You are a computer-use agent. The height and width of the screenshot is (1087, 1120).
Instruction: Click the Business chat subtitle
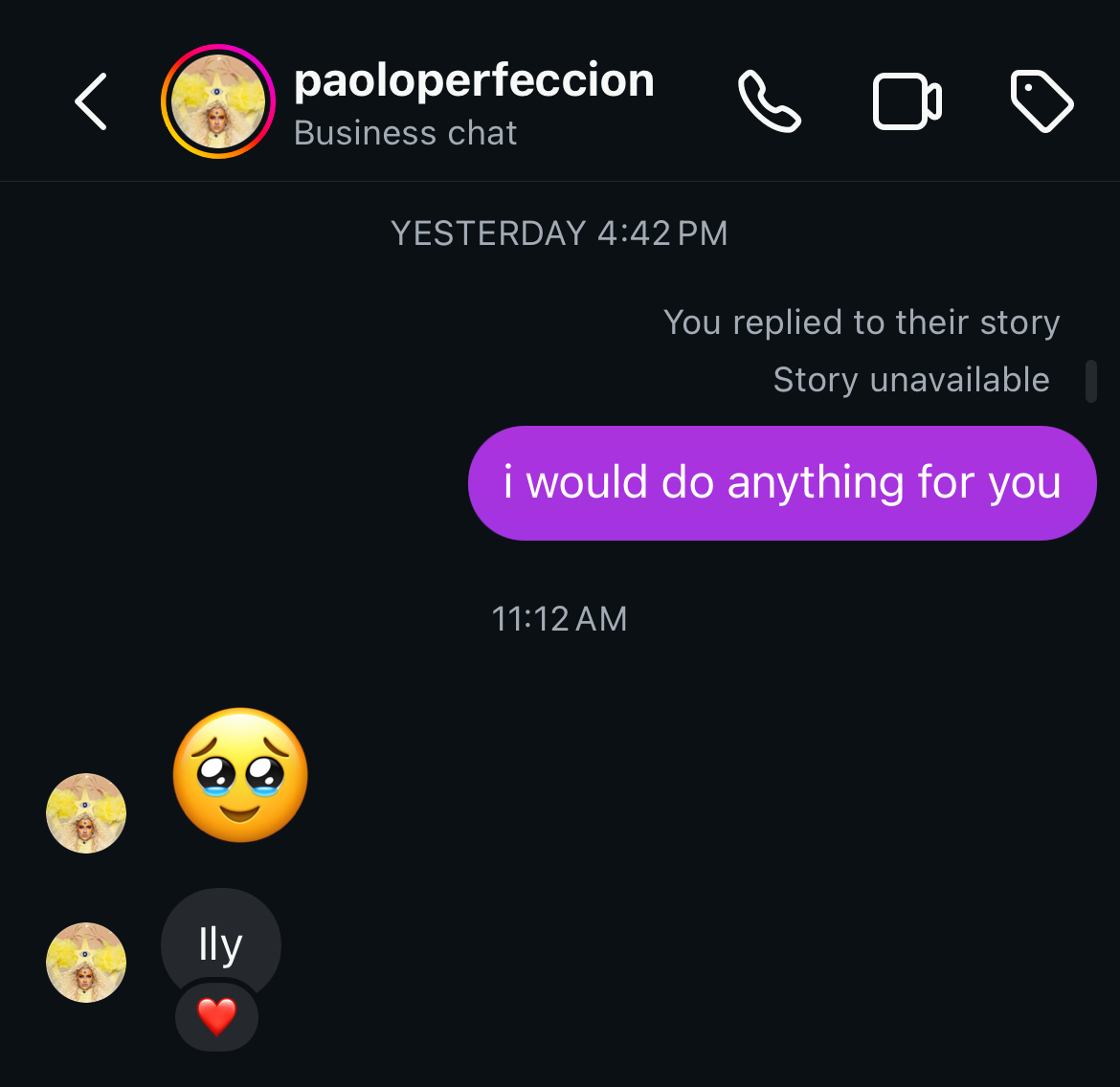coord(405,133)
